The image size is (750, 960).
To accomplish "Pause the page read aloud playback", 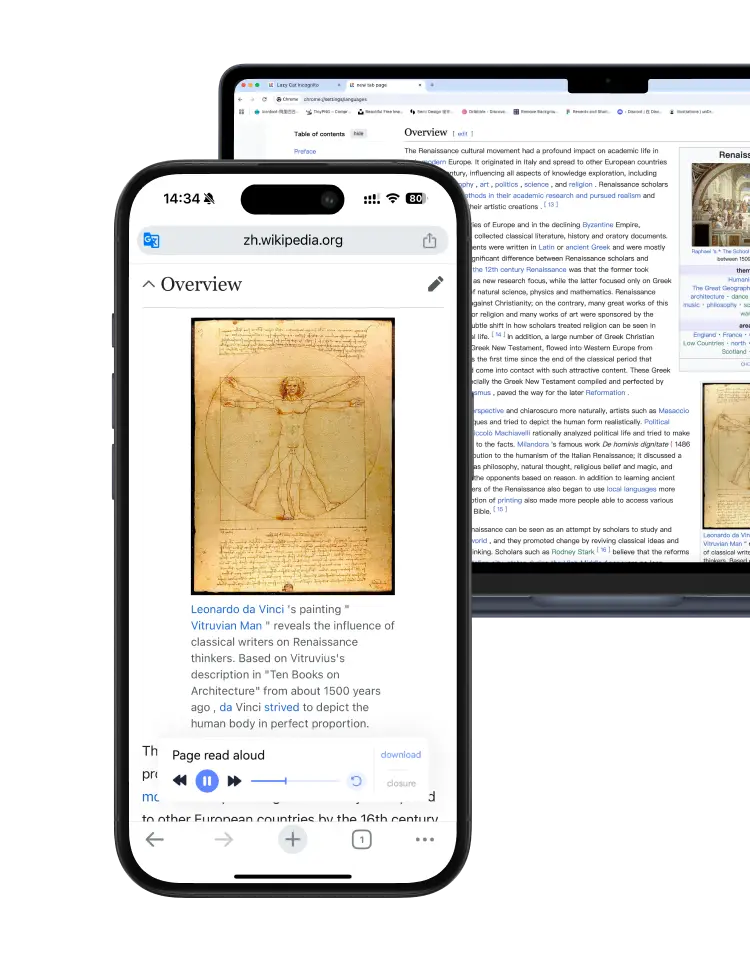I will pos(207,781).
